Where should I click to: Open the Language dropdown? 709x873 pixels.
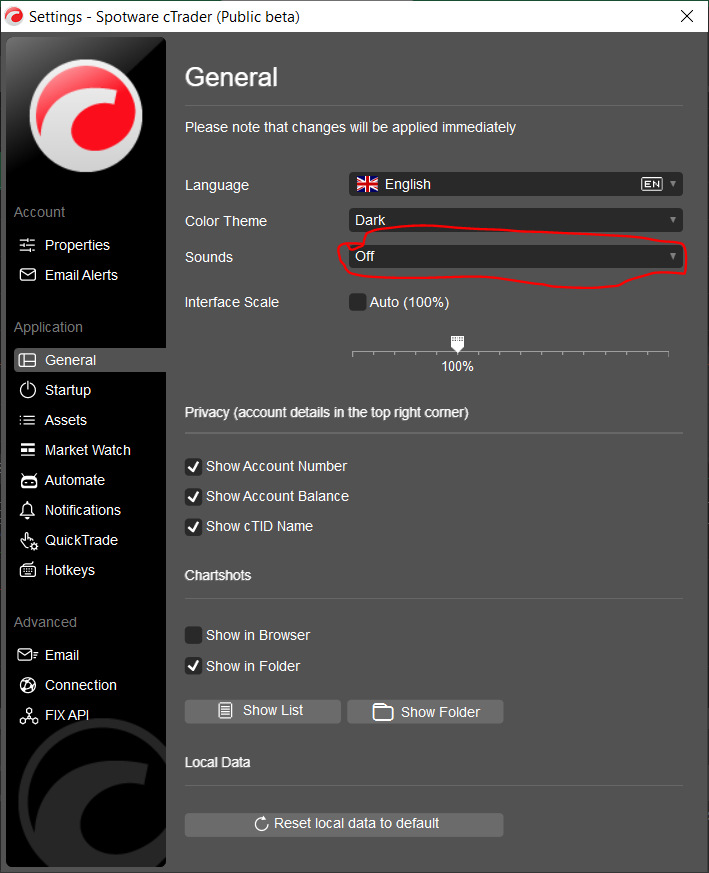(x=516, y=184)
